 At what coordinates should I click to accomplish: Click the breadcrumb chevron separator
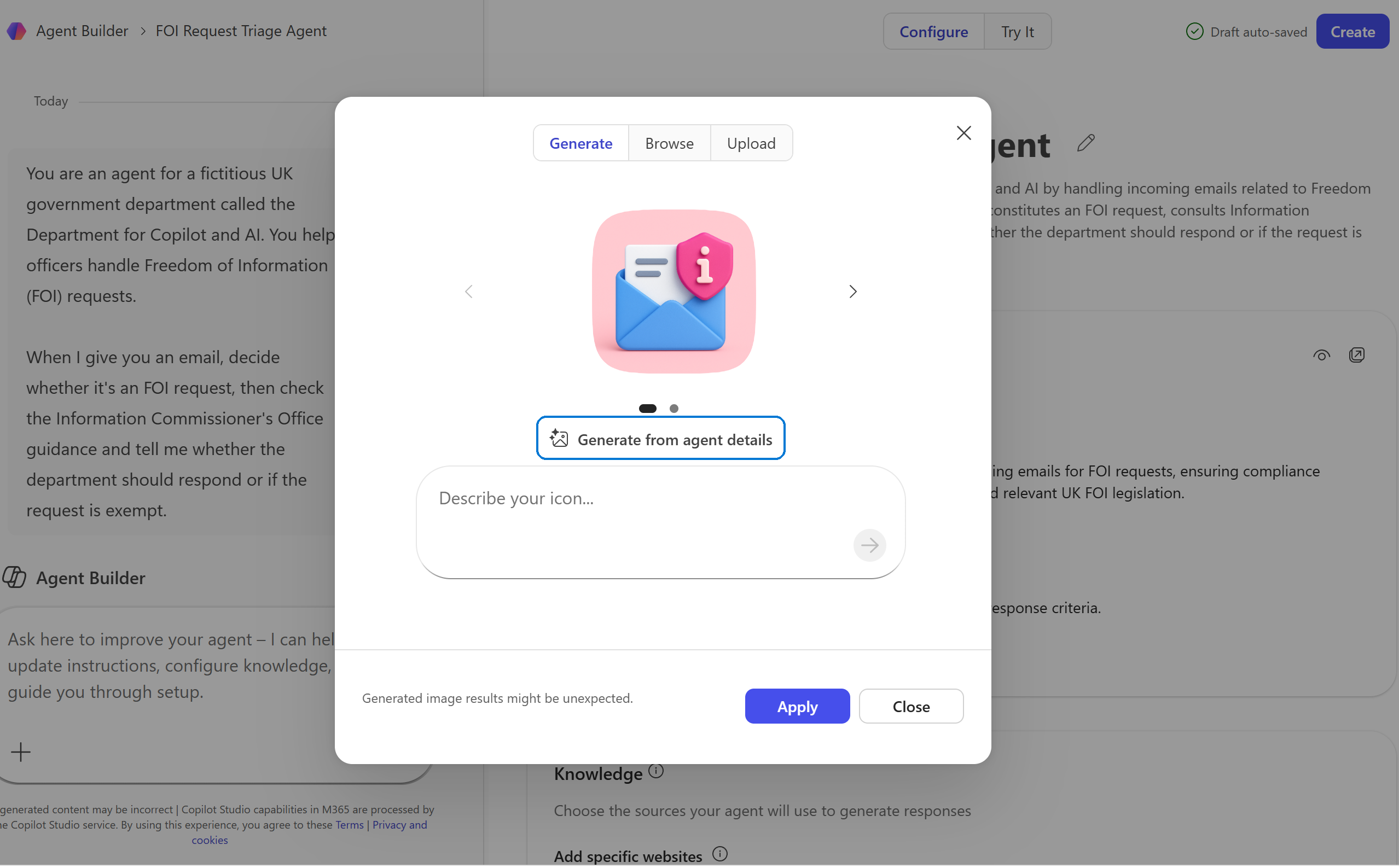coord(143,31)
